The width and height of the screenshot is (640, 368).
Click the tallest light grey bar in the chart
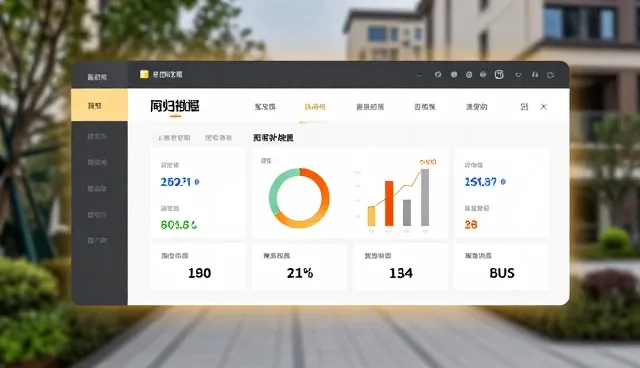pyautogui.click(x=425, y=197)
